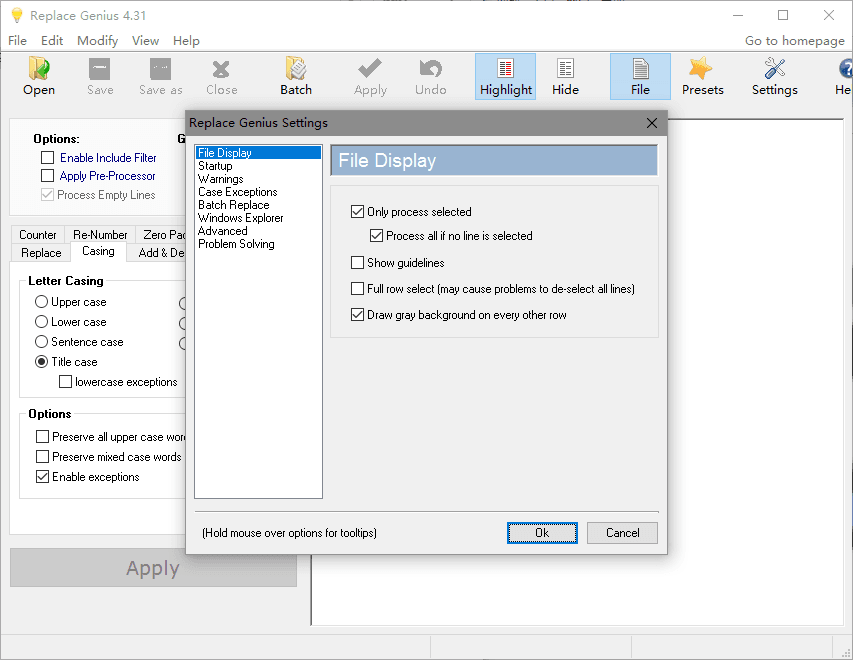This screenshot has height=660, width=853.
Task: Click the Save as toolbar icon
Action: [160, 77]
